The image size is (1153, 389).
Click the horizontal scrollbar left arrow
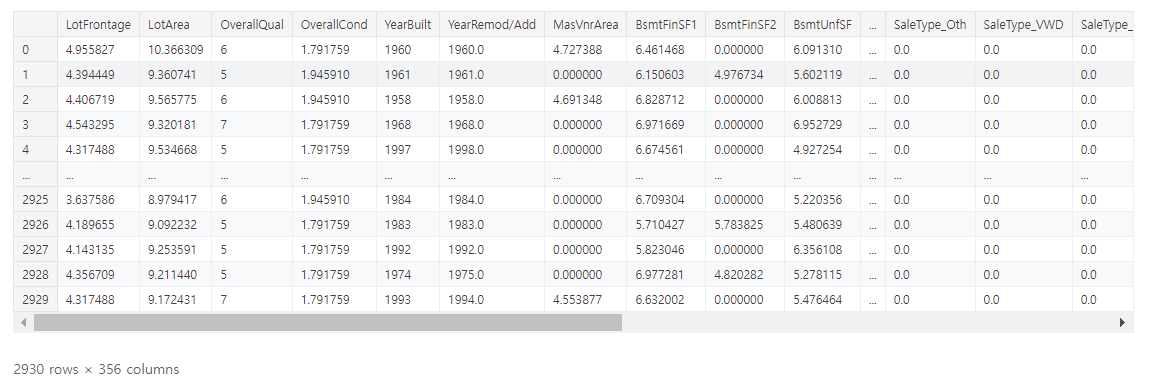pyautogui.click(x=23, y=322)
